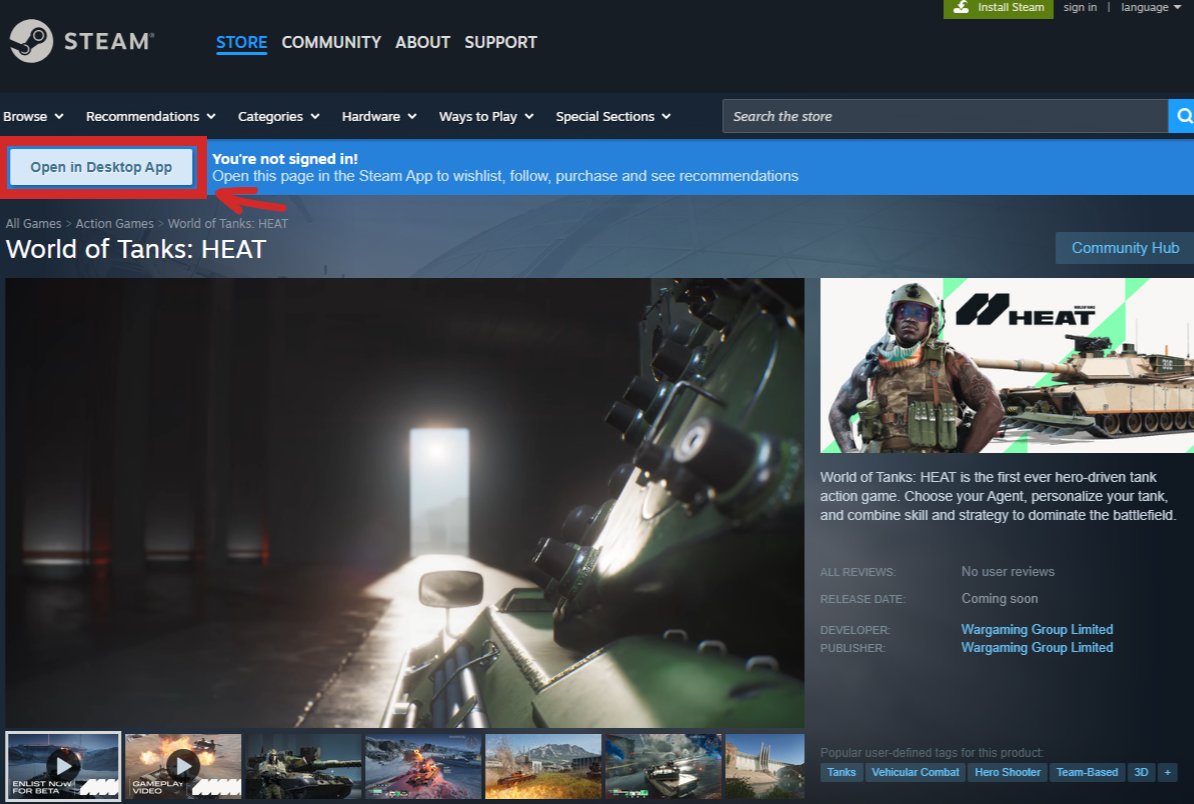Click the Install Steam download icon
The height and width of the screenshot is (804, 1194).
coord(961,7)
